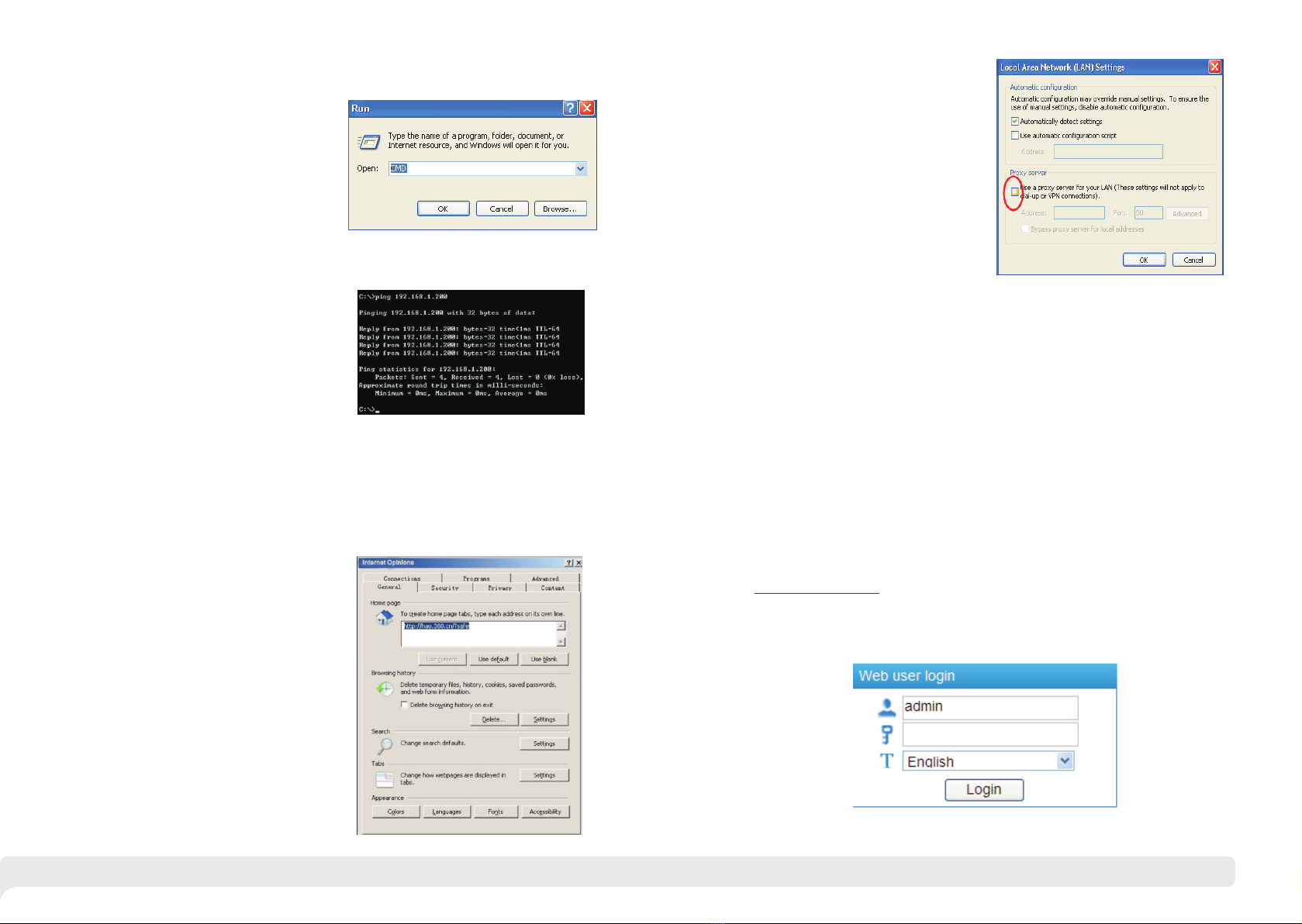Switch to the Programs tab
This screenshot has height=924, width=1302.
(476, 578)
